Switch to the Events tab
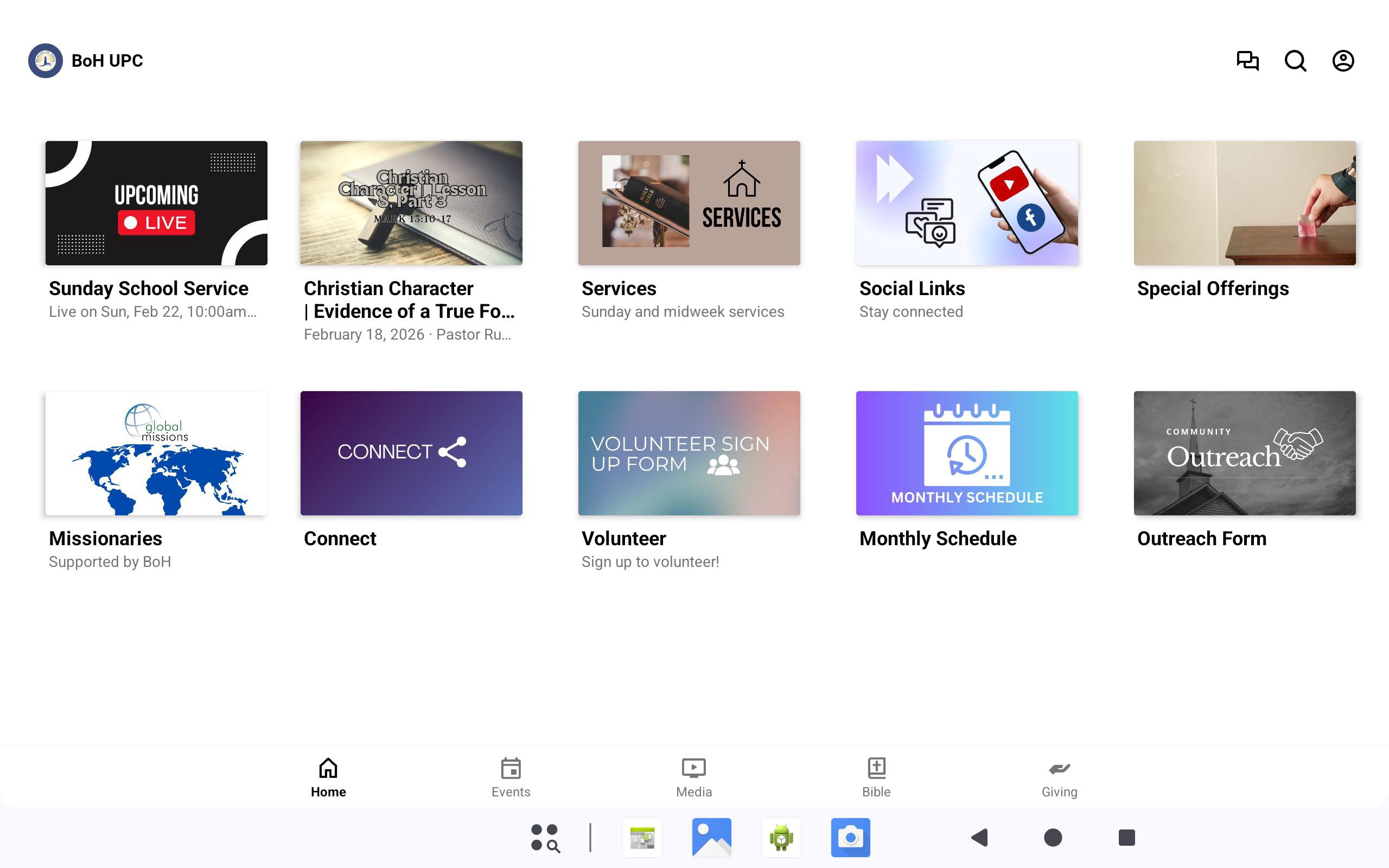 510,777
